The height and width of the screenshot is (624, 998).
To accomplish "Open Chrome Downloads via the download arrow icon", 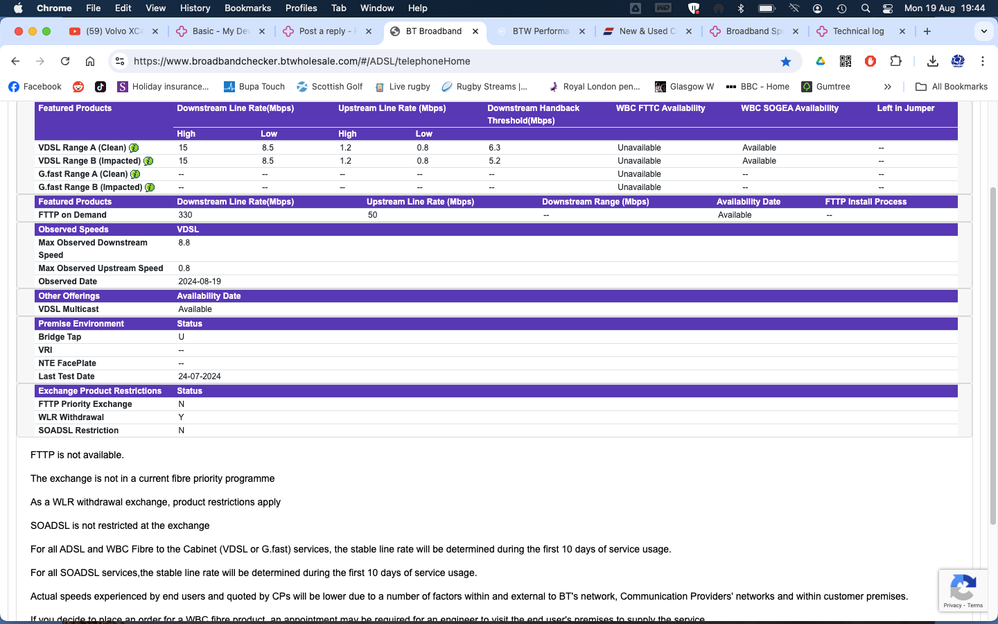I will pos(932,61).
